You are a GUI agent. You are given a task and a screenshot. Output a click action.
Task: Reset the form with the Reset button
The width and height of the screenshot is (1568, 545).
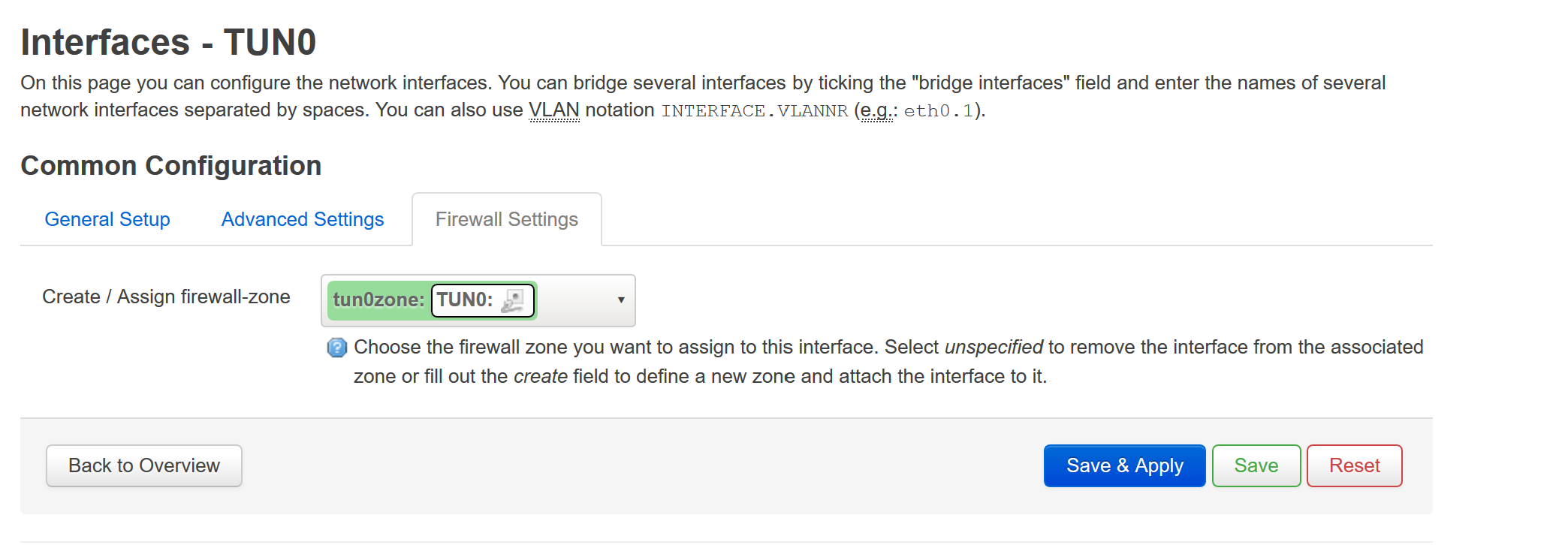(1354, 465)
